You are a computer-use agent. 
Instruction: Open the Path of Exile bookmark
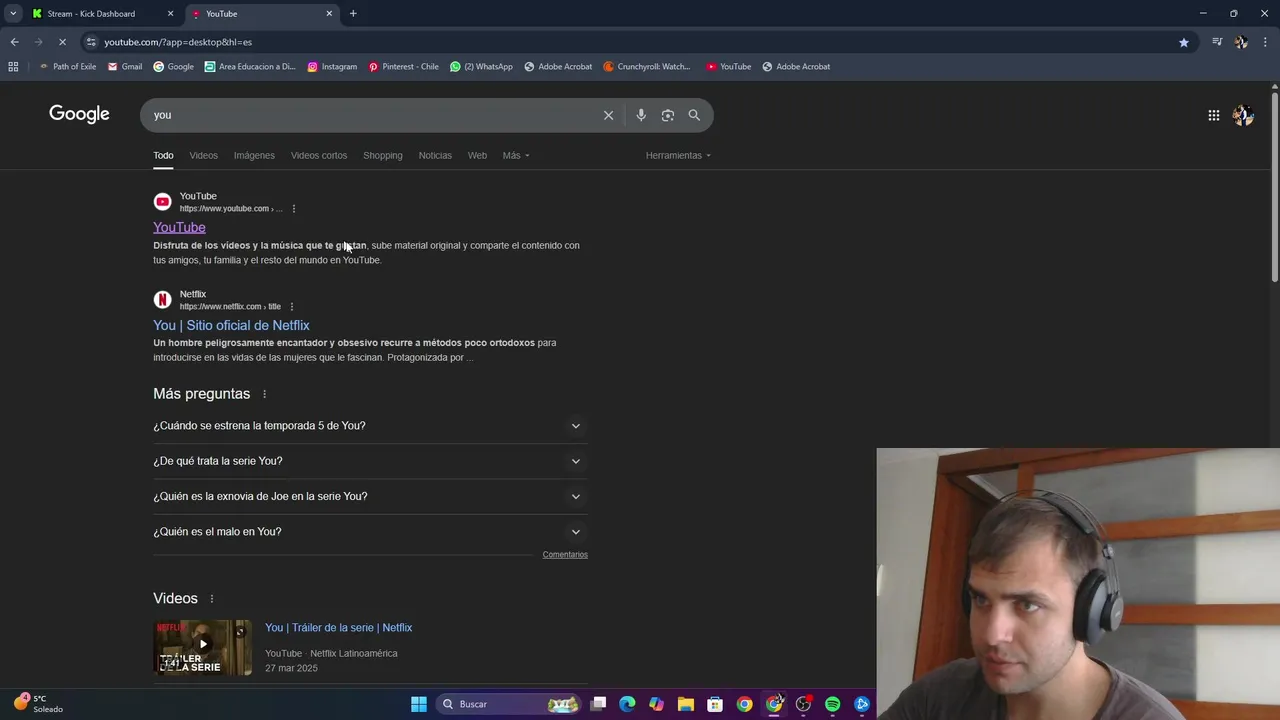point(67,67)
